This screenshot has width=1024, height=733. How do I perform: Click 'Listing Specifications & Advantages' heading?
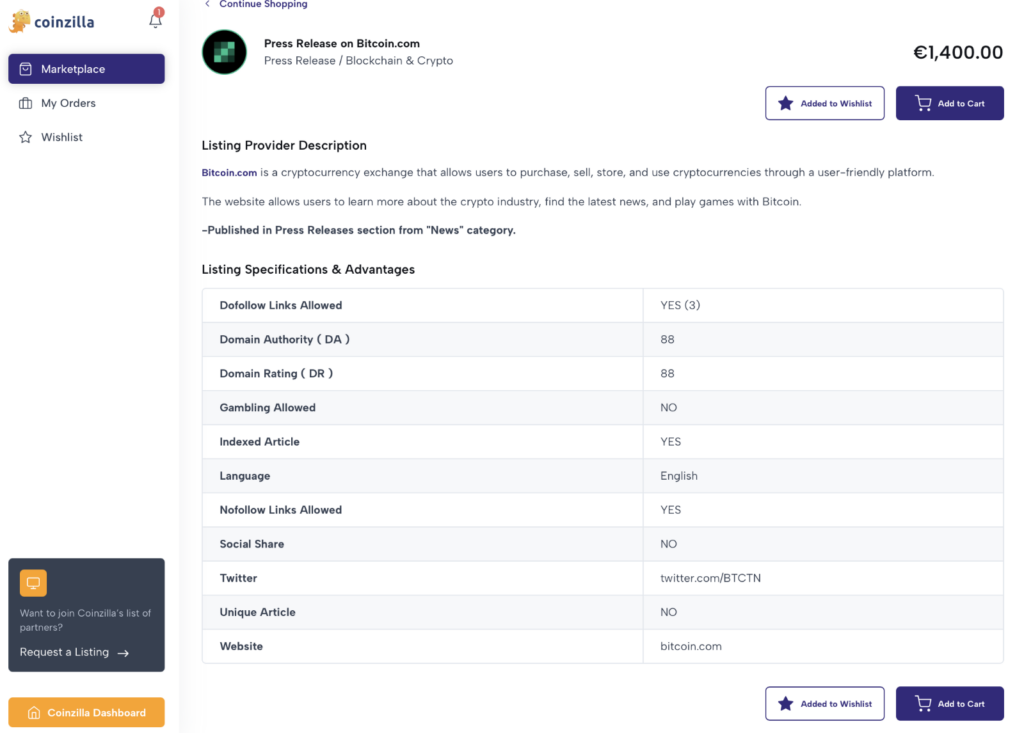308,269
